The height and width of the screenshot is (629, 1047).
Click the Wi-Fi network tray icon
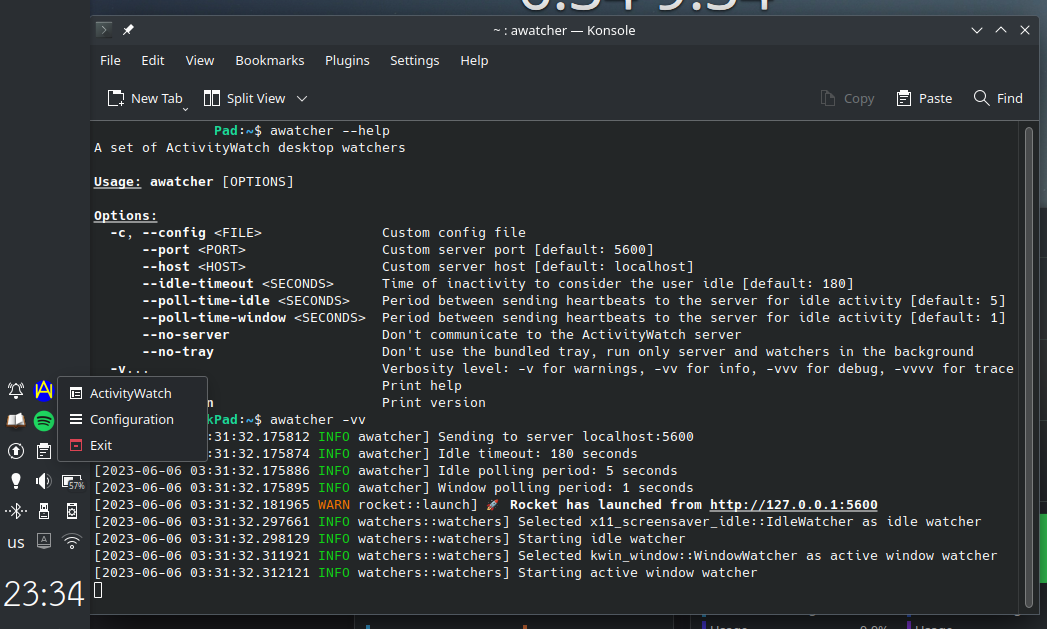pos(72,541)
